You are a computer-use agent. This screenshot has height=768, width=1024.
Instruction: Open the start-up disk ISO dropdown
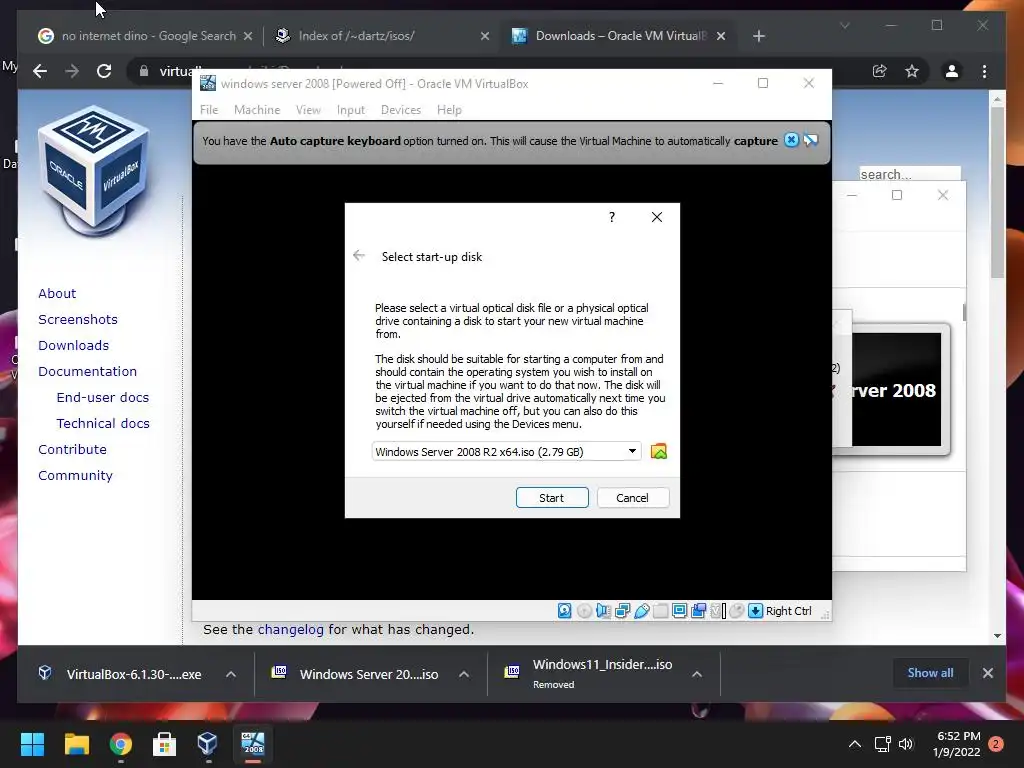(506, 451)
